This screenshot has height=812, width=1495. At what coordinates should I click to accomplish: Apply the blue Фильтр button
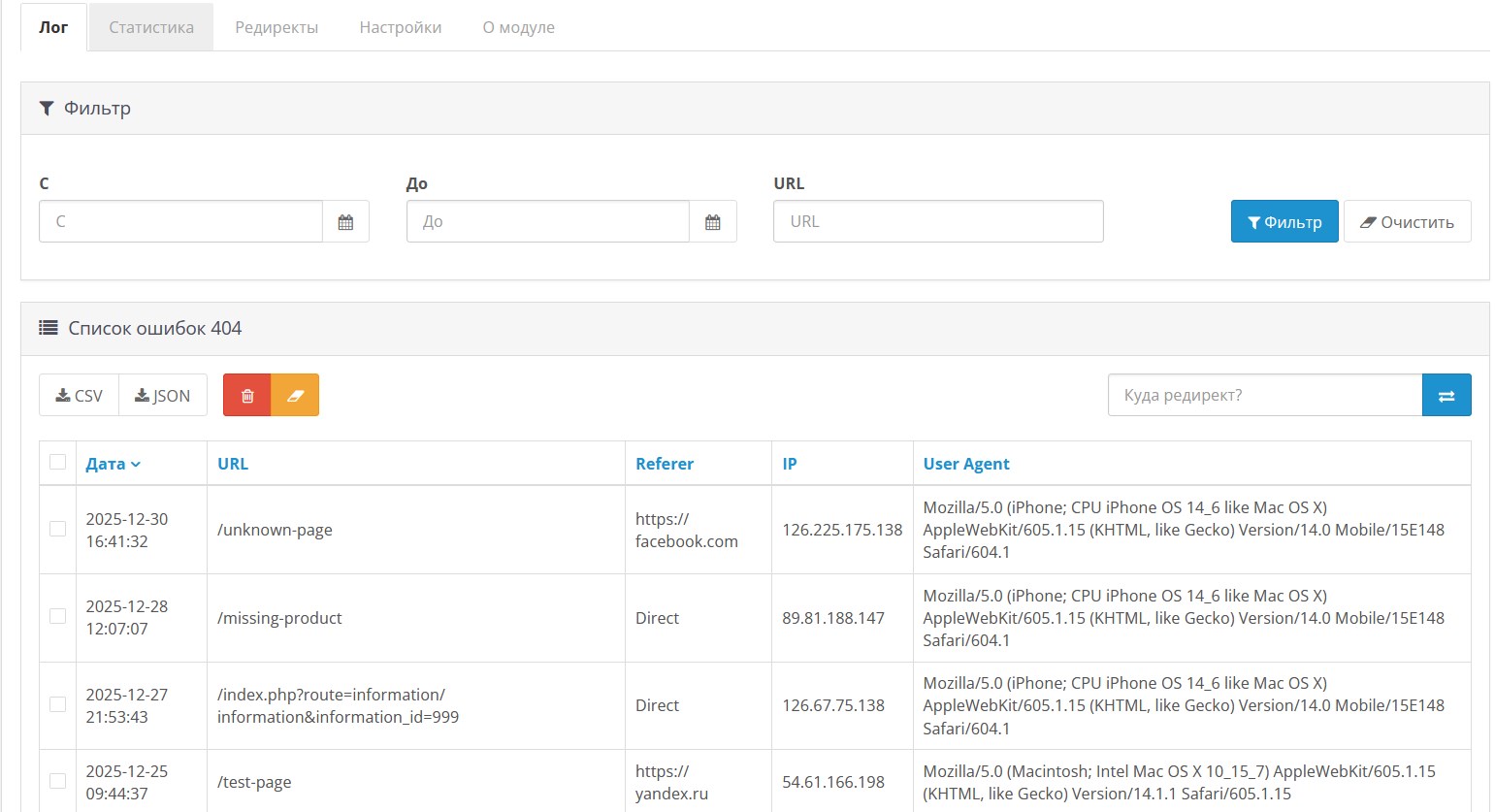point(1284,222)
